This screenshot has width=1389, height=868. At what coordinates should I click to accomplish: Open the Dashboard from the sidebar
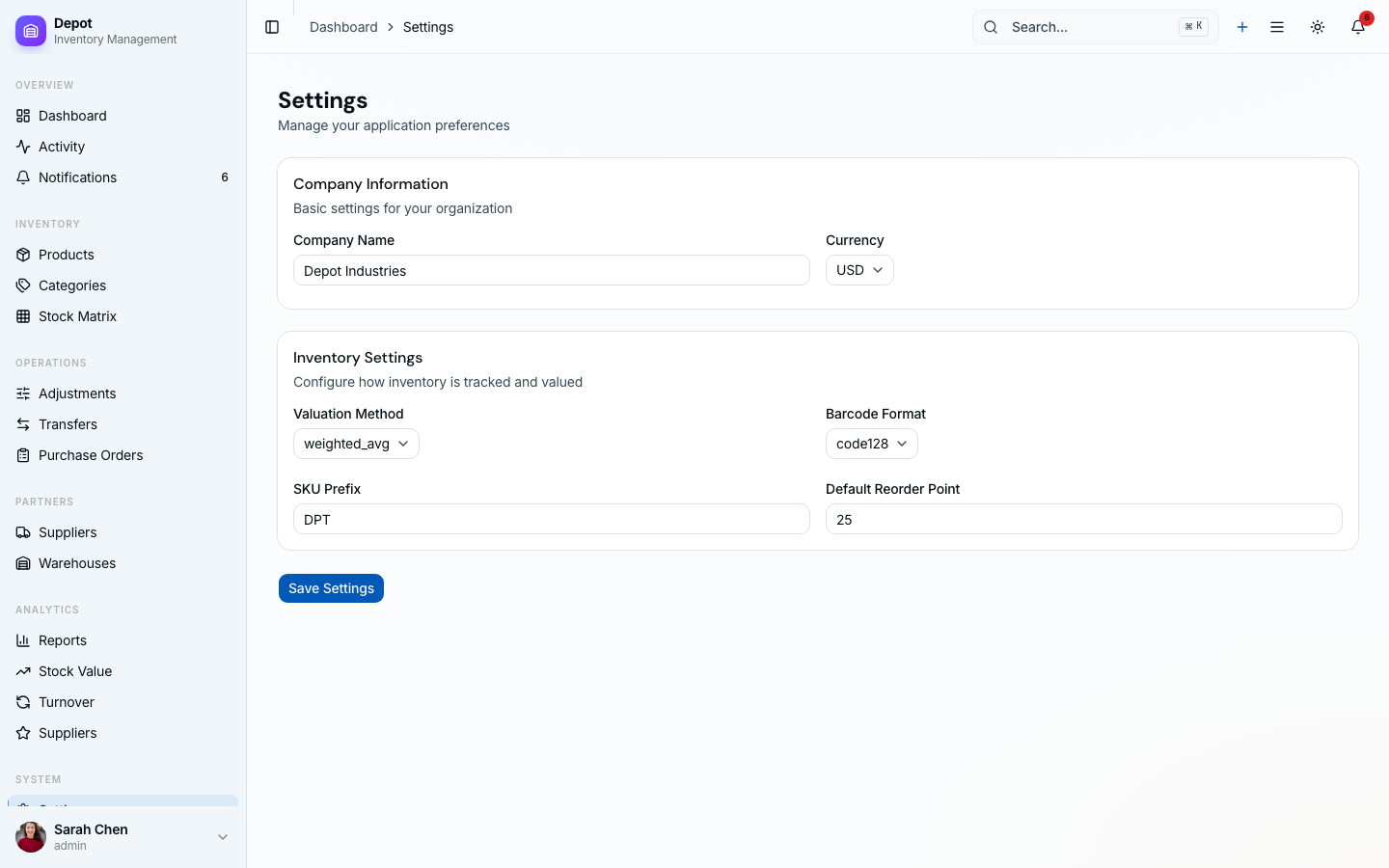point(71,116)
